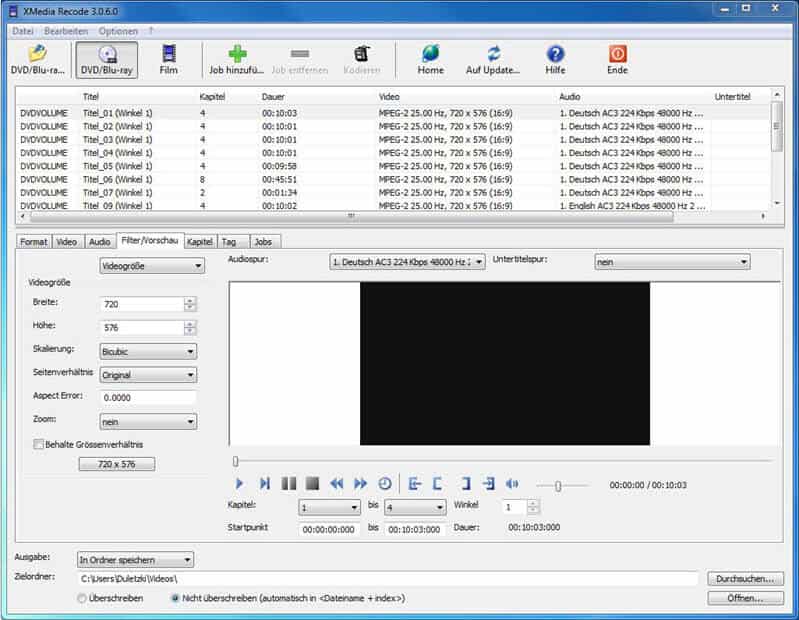Screen dimensions: 799x620
Task: Click the next frame step button
Action: click(264, 483)
